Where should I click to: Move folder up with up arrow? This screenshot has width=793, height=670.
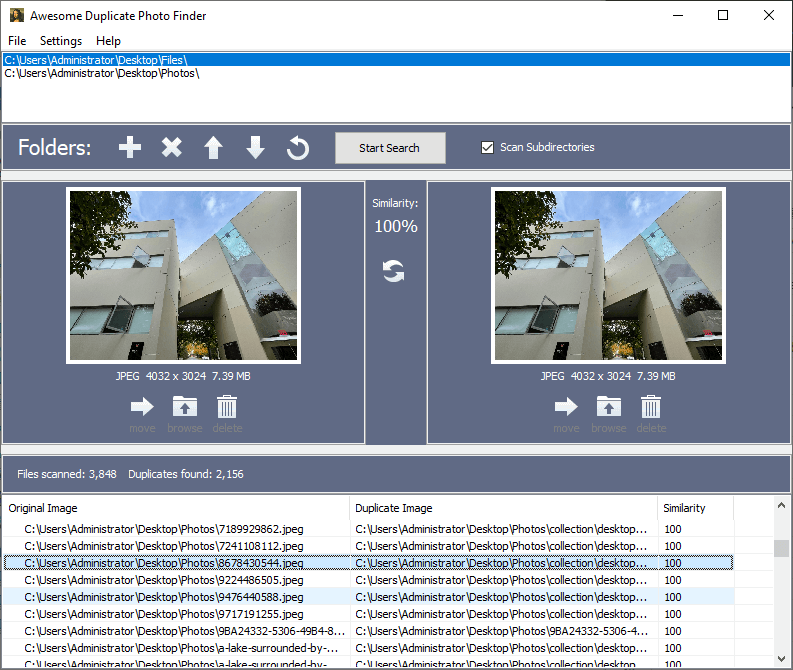pos(213,148)
